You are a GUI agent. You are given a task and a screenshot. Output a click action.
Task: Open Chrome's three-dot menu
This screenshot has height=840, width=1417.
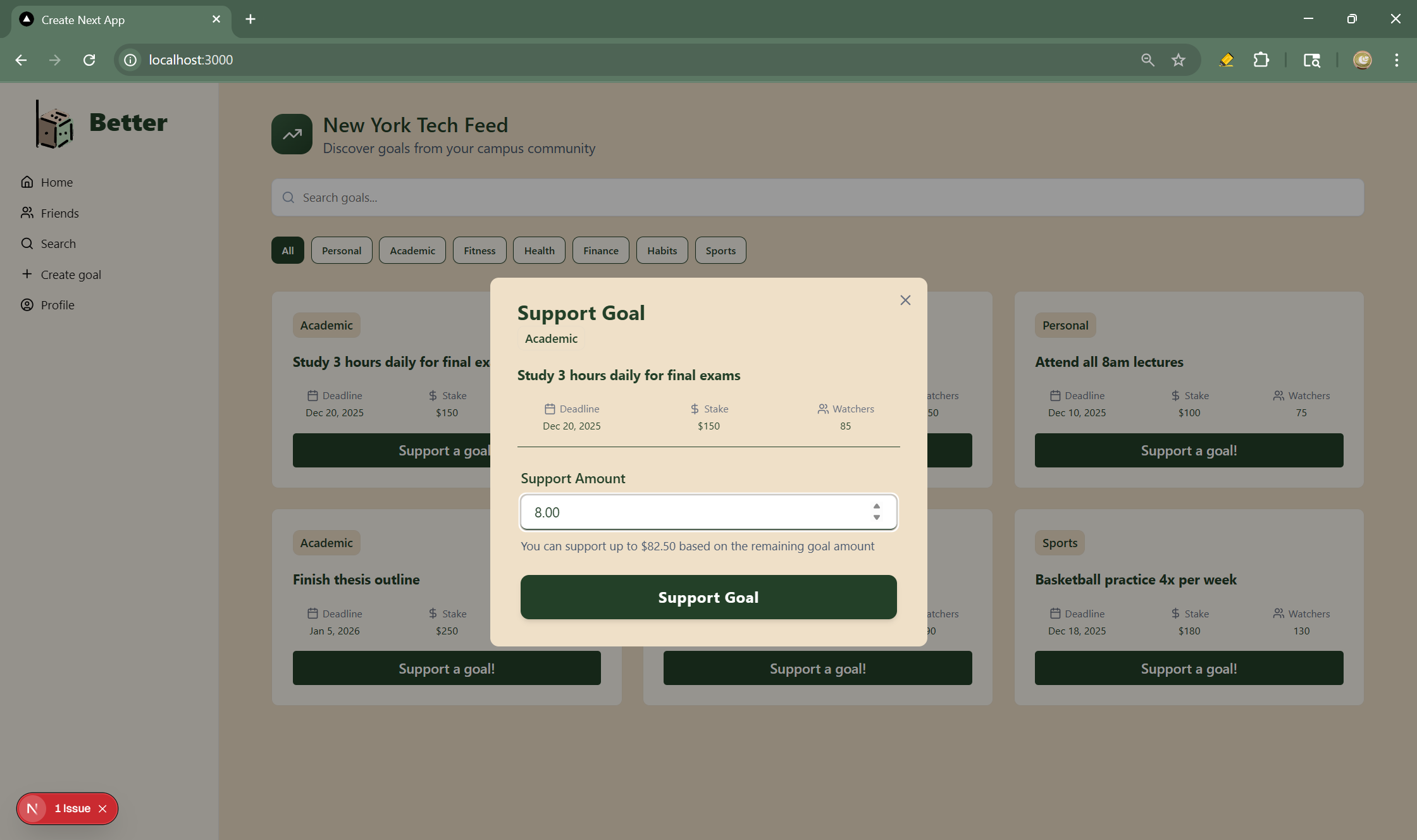1396,60
